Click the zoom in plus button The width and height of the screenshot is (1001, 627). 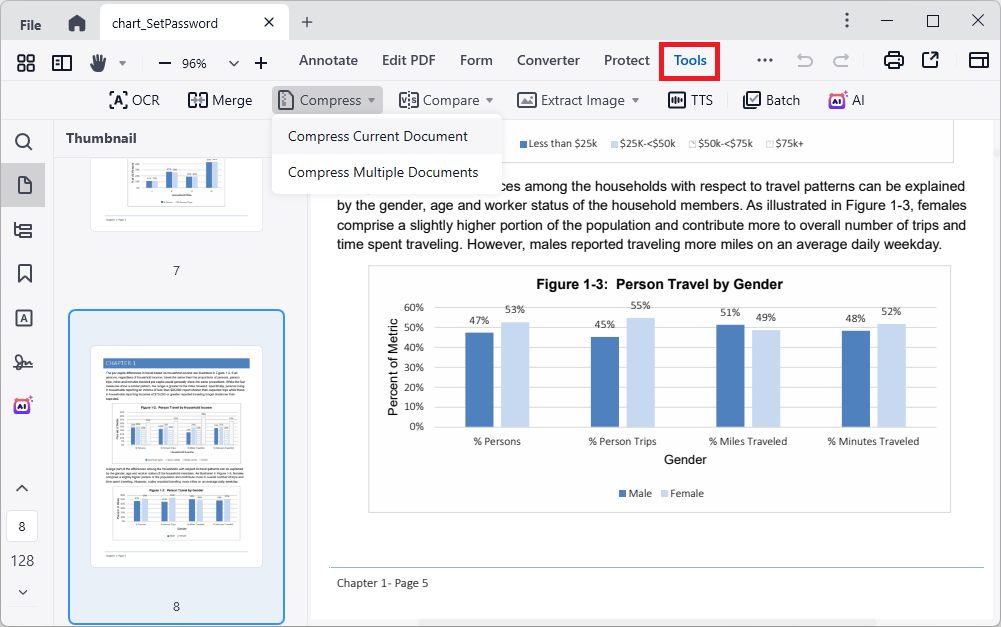tap(261, 63)
